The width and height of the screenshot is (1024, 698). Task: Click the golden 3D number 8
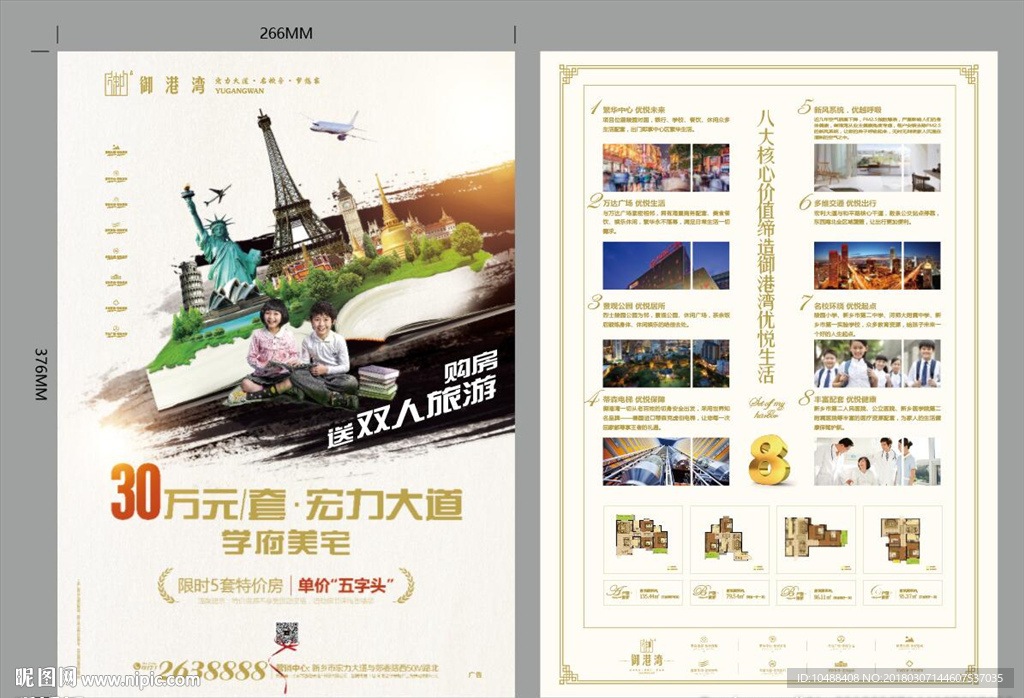point(768,461)
